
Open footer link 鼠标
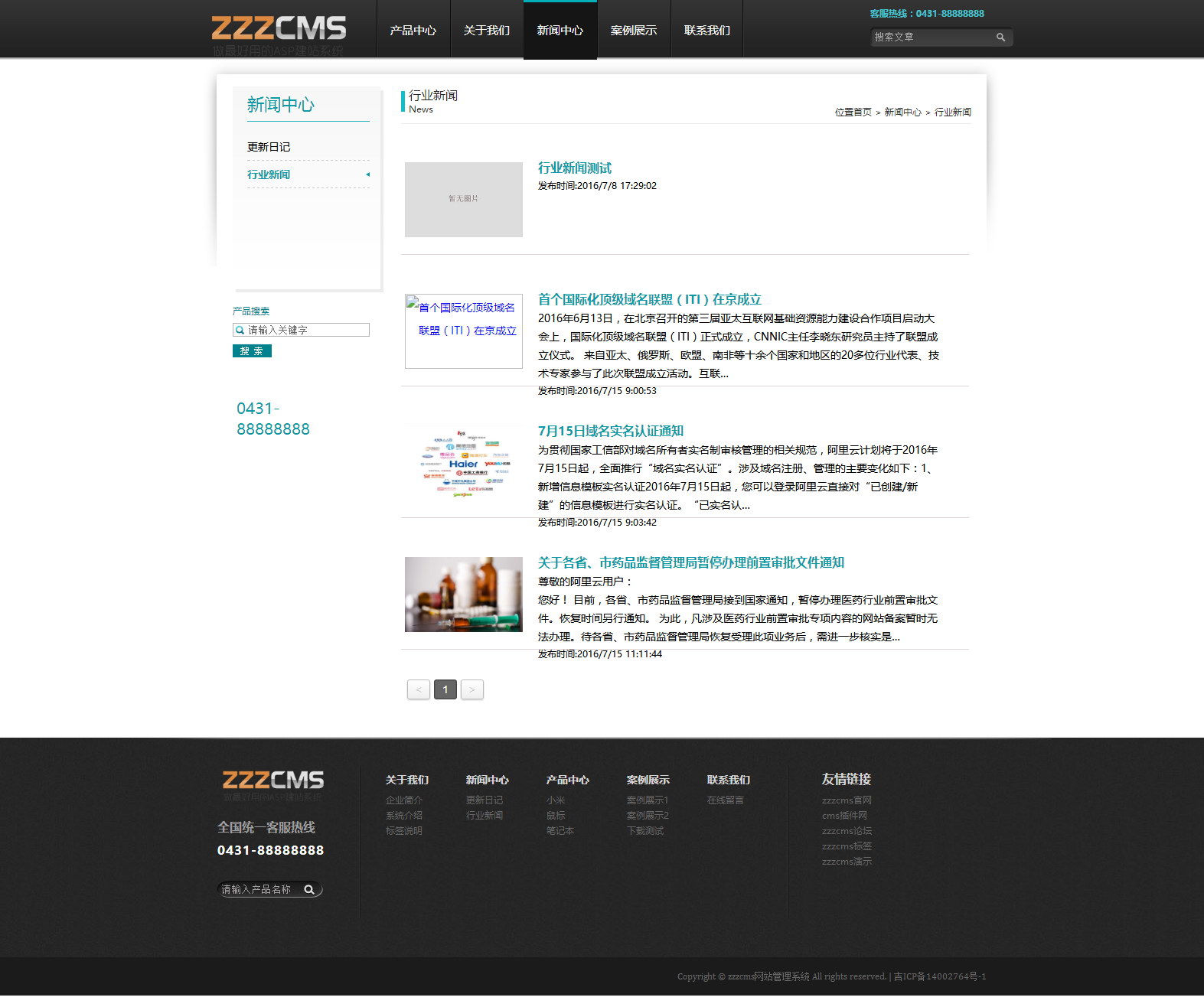556,816
